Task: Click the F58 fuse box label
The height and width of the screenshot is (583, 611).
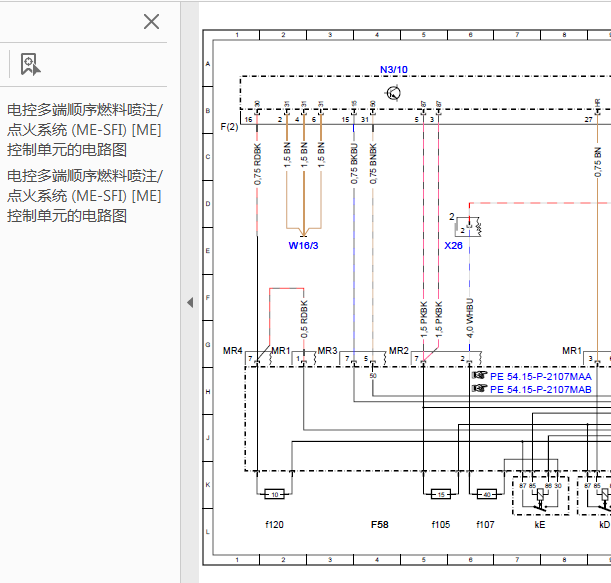Action: click(x=380, y=525)
